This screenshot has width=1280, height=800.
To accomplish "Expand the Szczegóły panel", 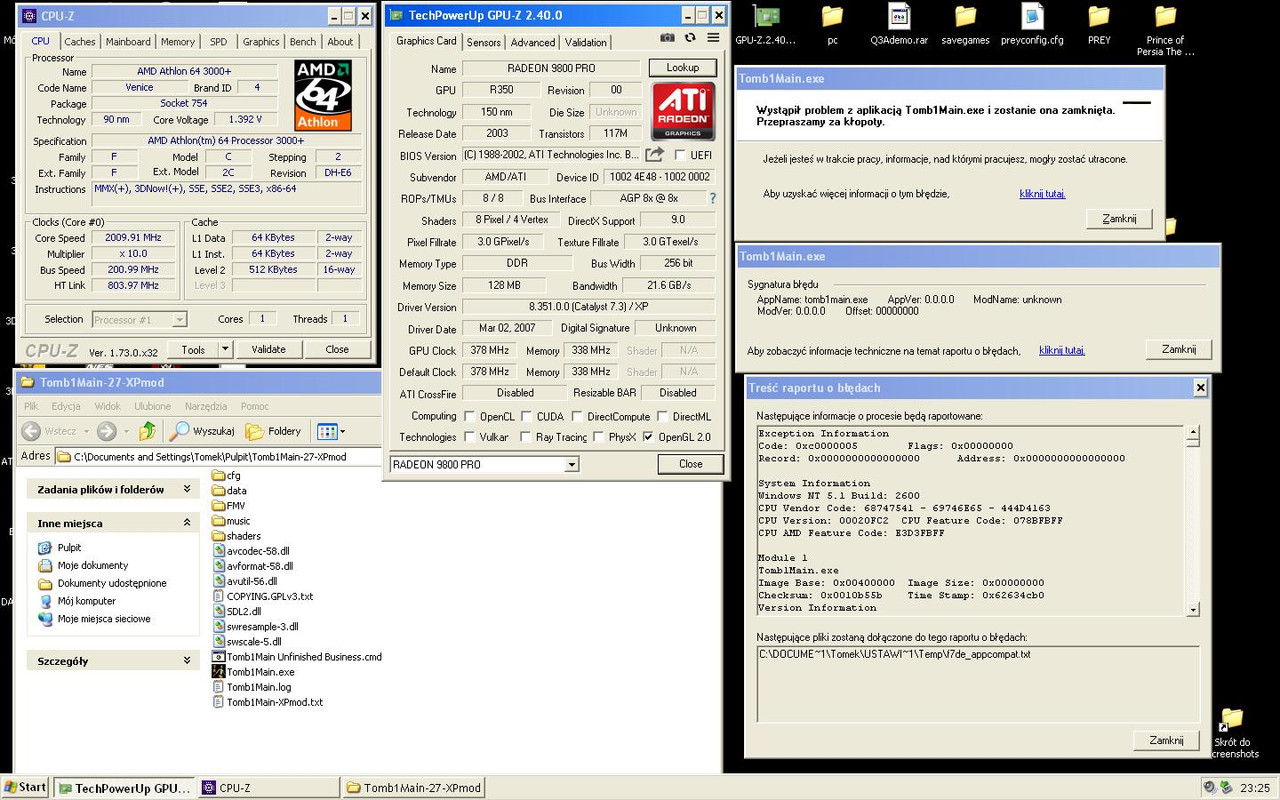I will [186, 661].
